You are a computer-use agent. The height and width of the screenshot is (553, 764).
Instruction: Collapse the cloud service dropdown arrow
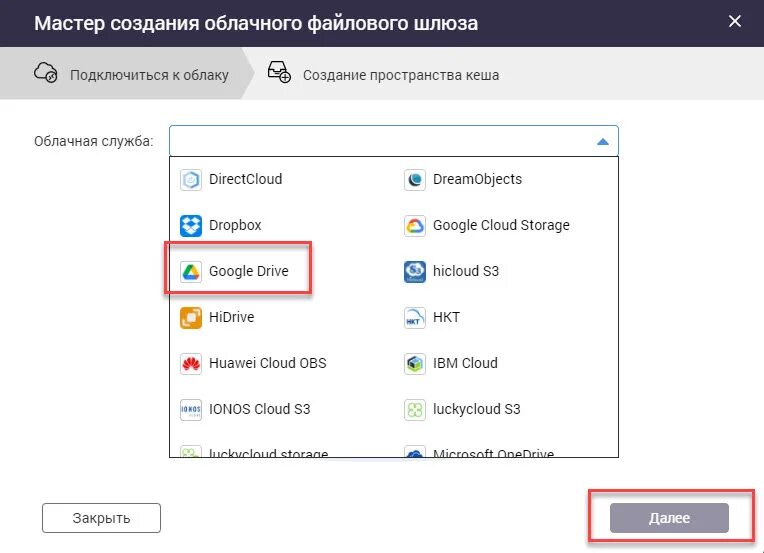(603, 141)
